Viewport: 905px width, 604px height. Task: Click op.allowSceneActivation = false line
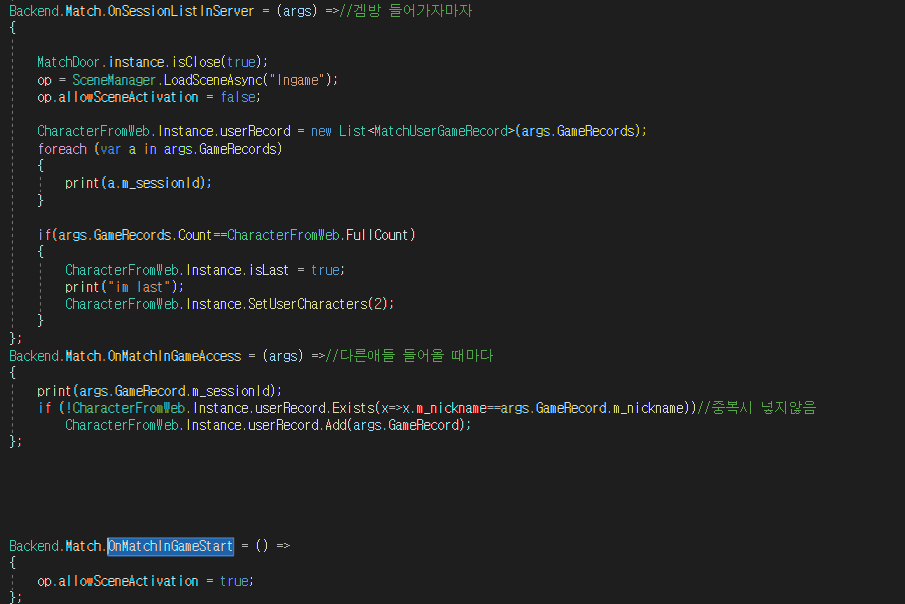click(x=149, y=97)
